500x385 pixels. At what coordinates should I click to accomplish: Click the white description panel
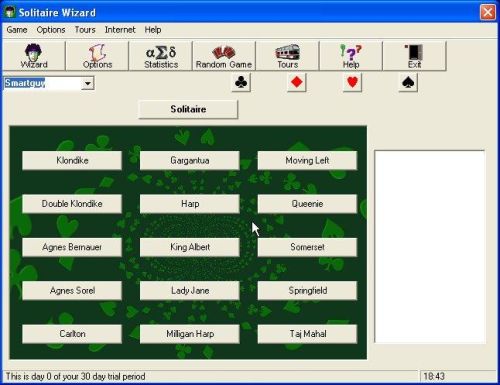430,247
